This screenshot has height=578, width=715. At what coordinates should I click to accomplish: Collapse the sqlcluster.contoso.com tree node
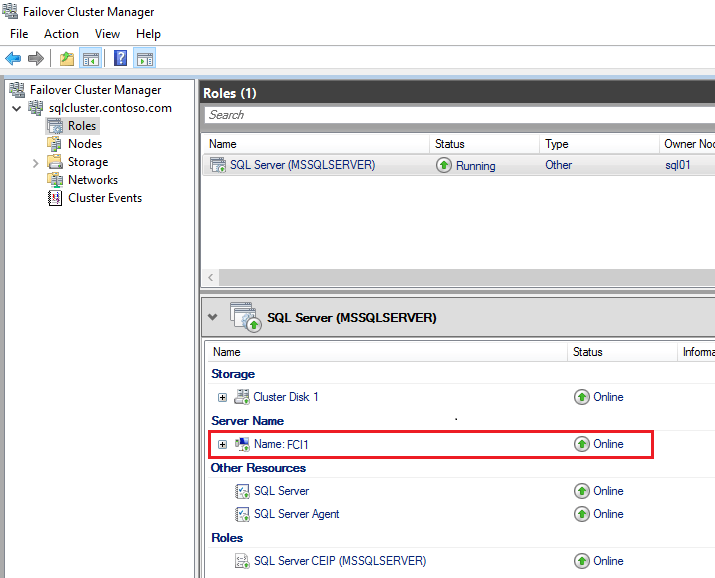click(x=17, y=108)
